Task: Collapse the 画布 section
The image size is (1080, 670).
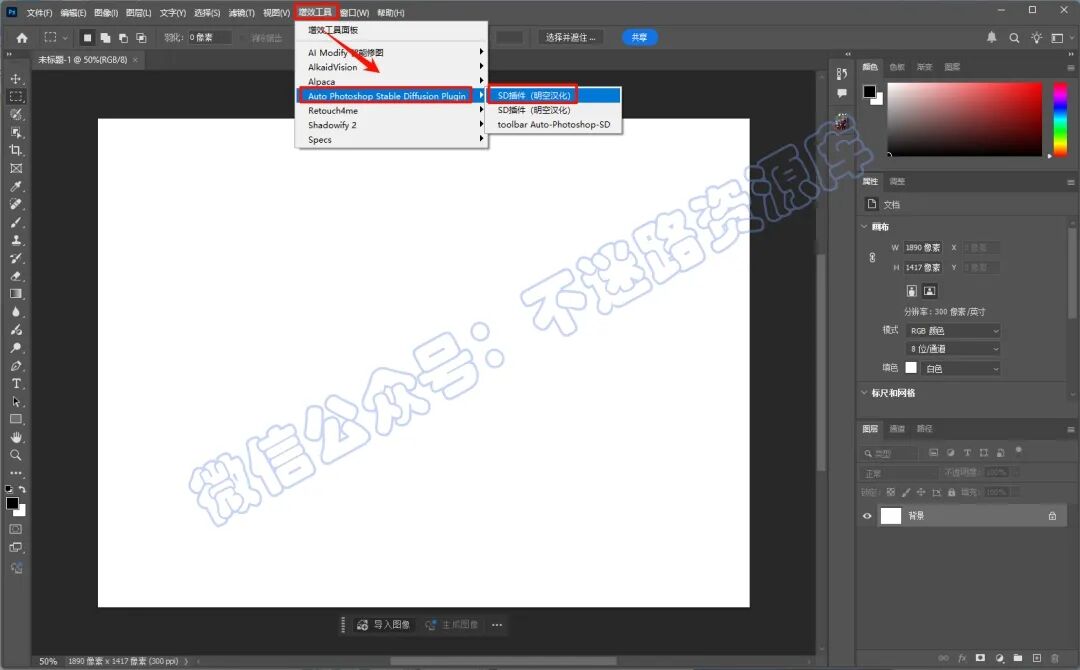Action: point(864,227)
